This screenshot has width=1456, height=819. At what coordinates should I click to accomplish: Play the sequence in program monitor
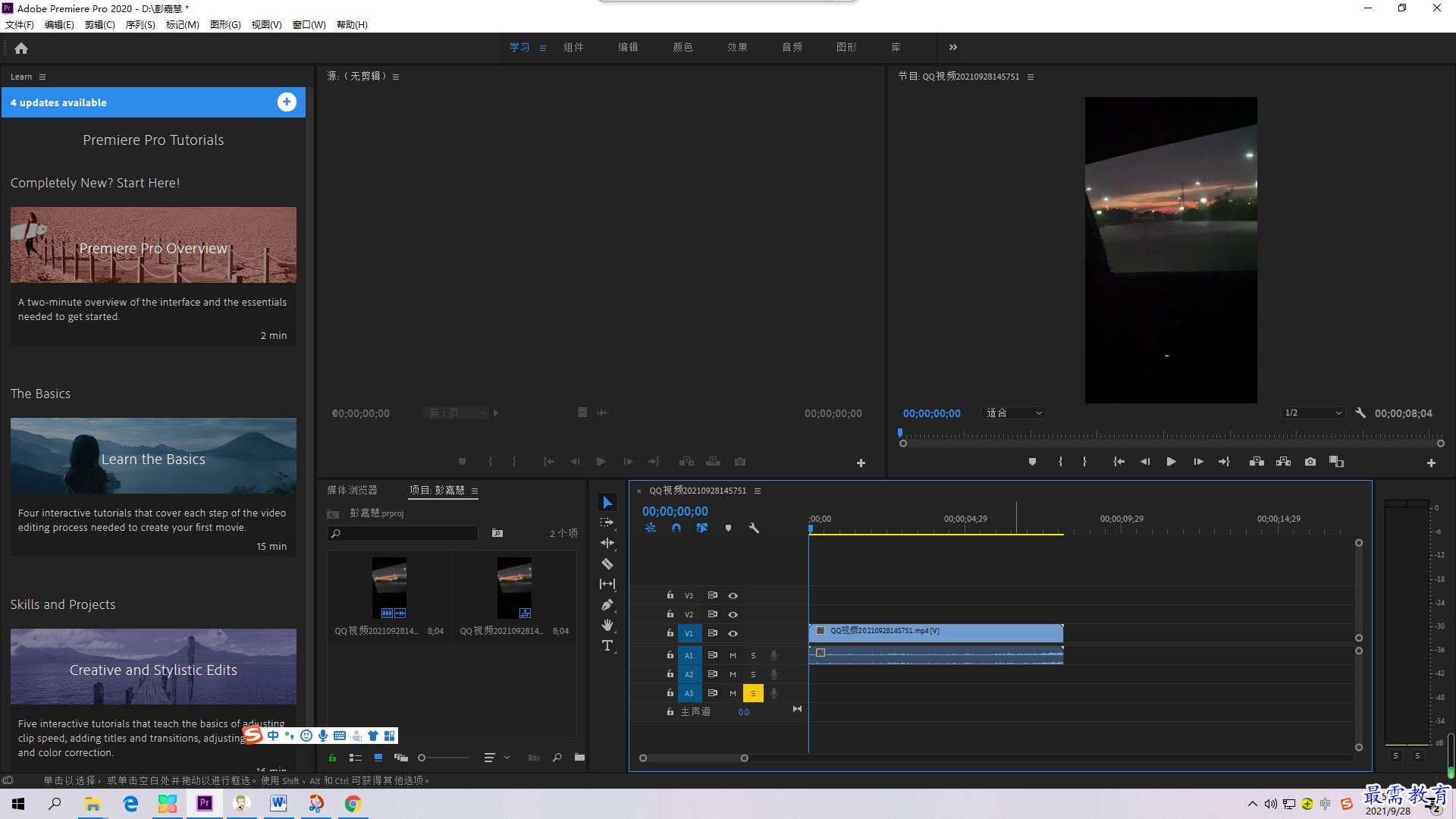[x=1171, y=462]
